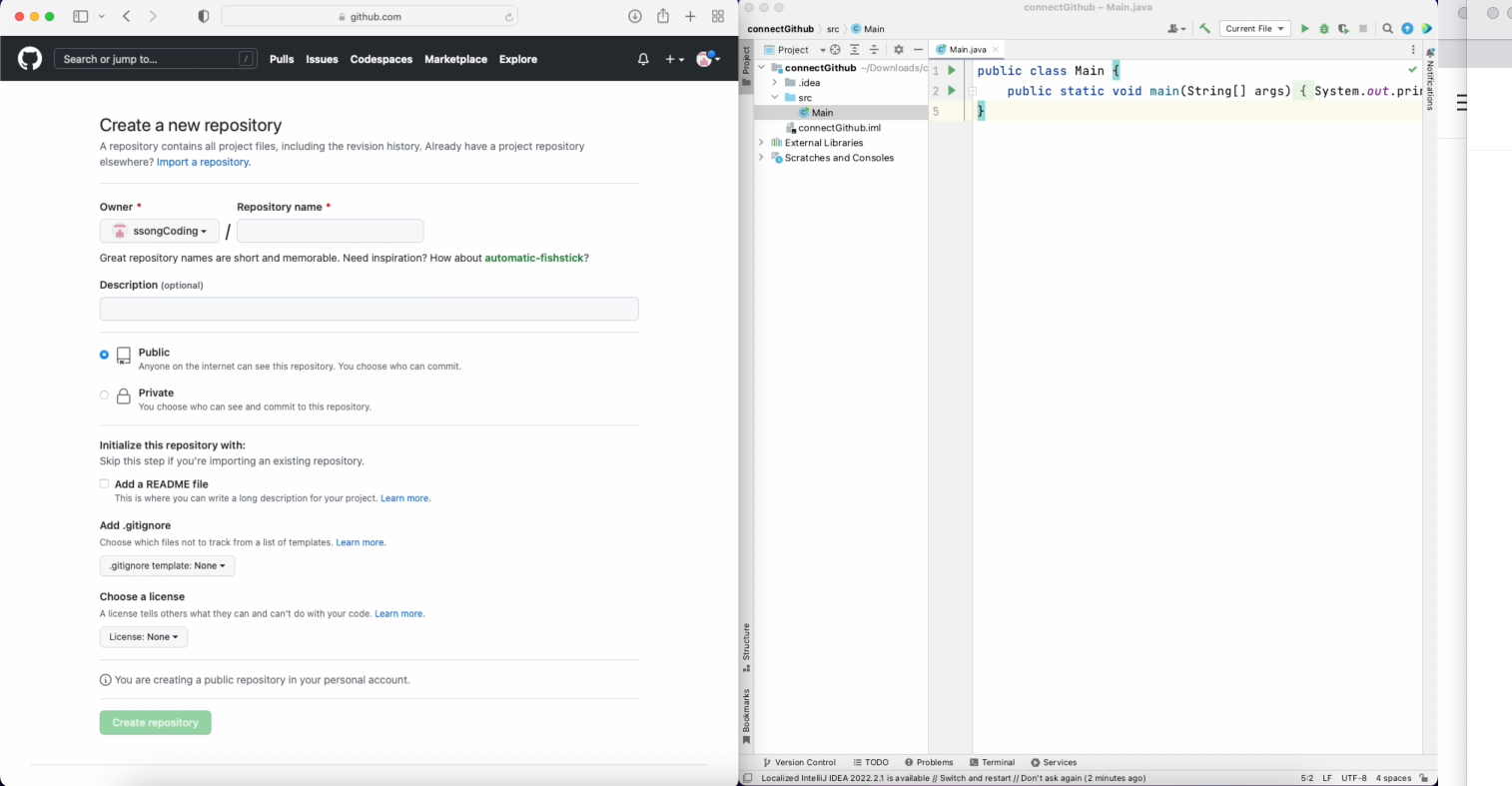The width and height of the screenshot is (1512, 786).
Task: Open editor tabs more-options menu
Action: [x=1413, y=49]
